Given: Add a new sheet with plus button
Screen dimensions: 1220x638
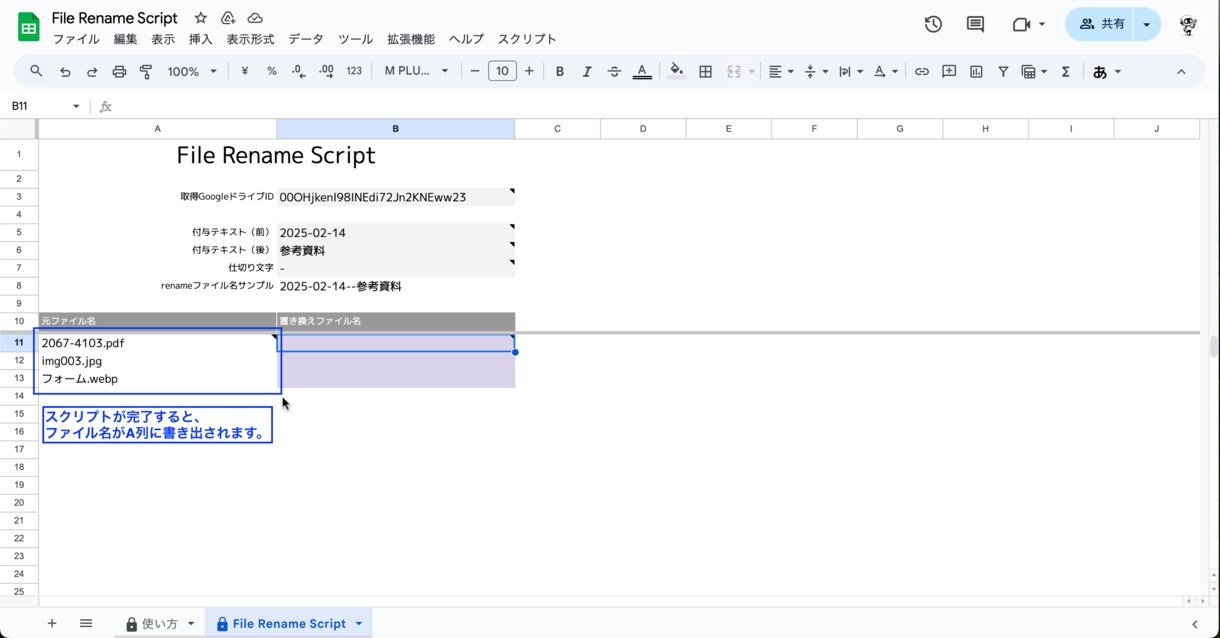Looking at the screenshot, I should click(x=52, y=623).
